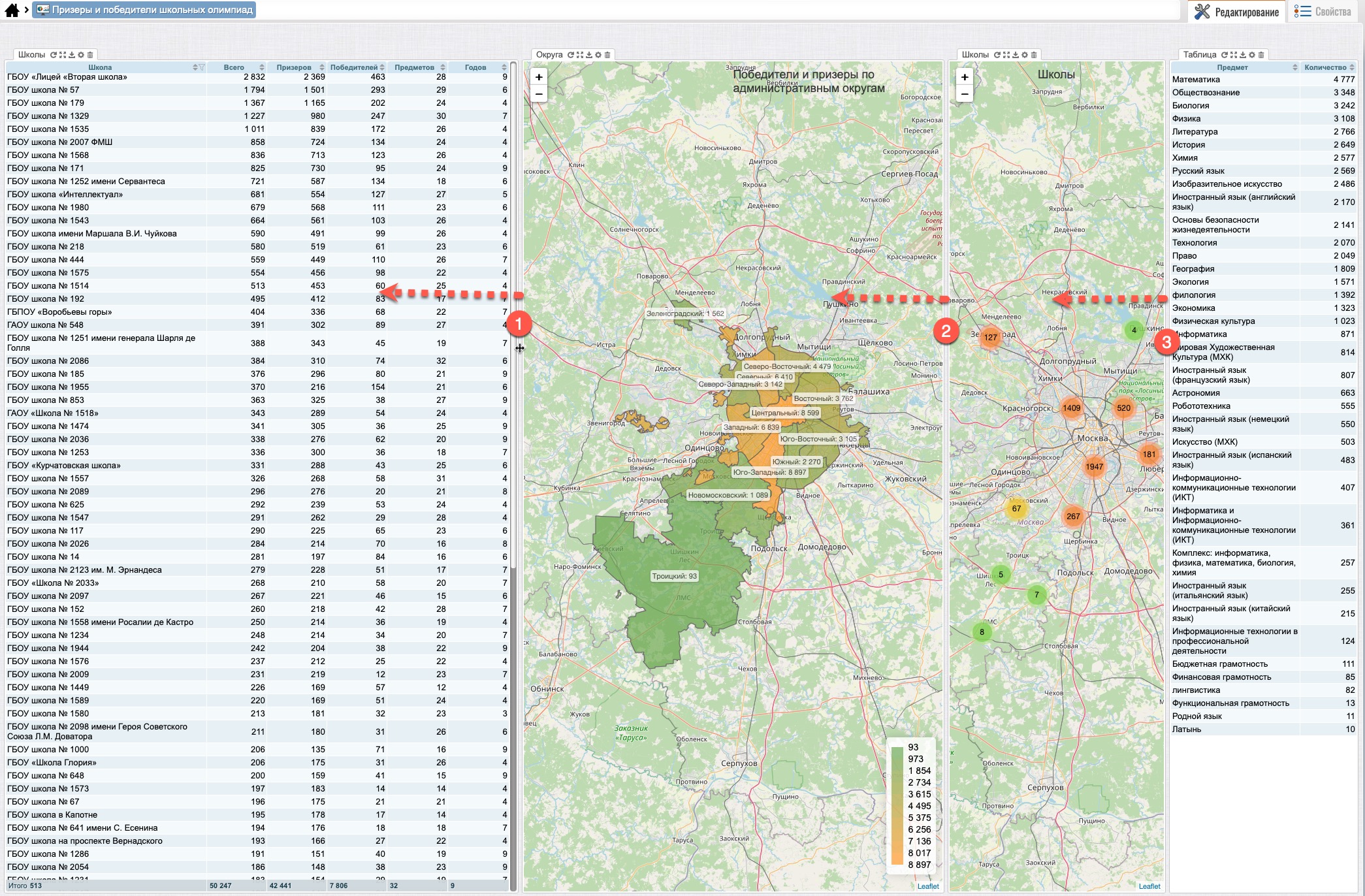Click Leaflet link on Округа map
Image resolution: width=1365 pixels, height=896 pixels.
927,886
